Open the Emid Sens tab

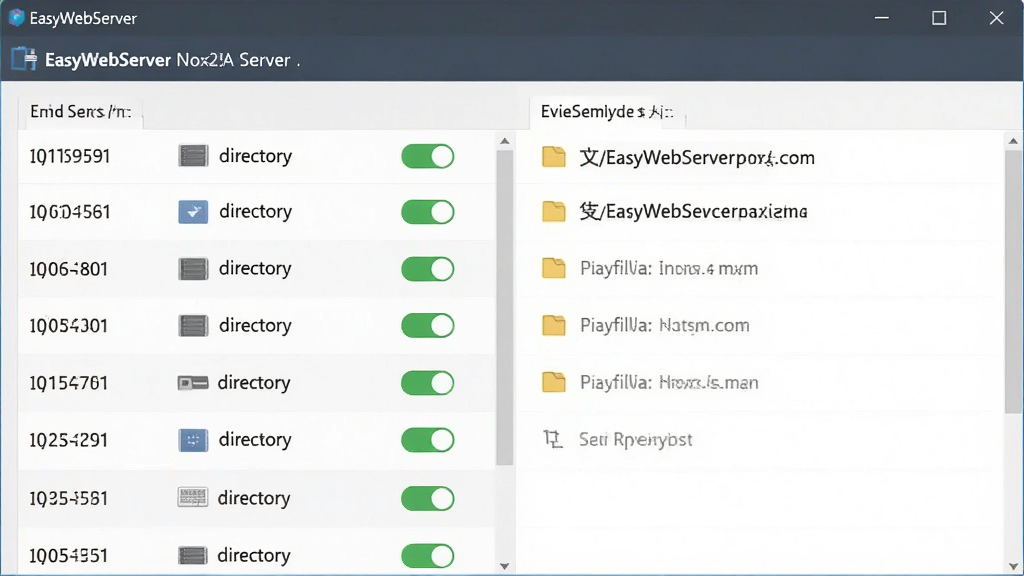coord(80,112)
